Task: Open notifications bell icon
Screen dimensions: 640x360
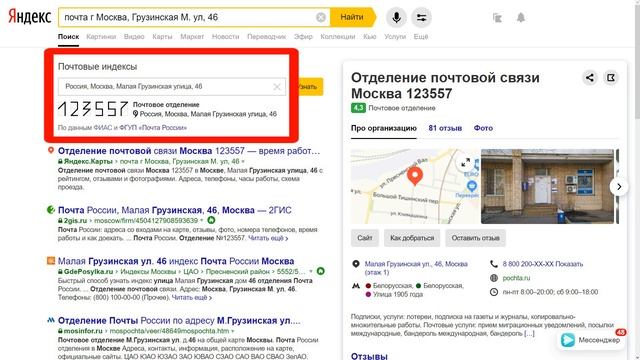Action: tap(521, 18)
